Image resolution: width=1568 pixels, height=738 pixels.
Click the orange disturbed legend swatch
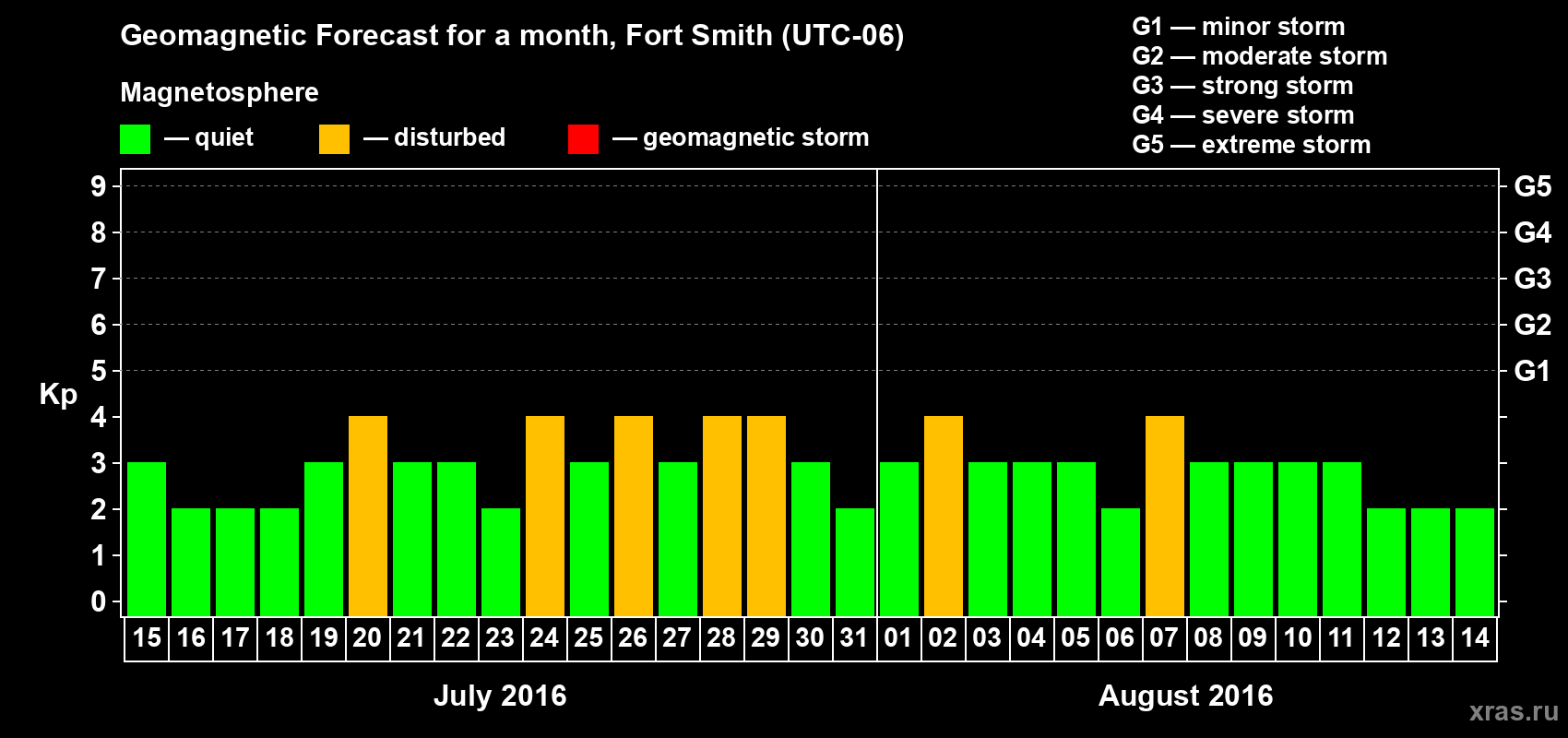[x=334, y=139]
